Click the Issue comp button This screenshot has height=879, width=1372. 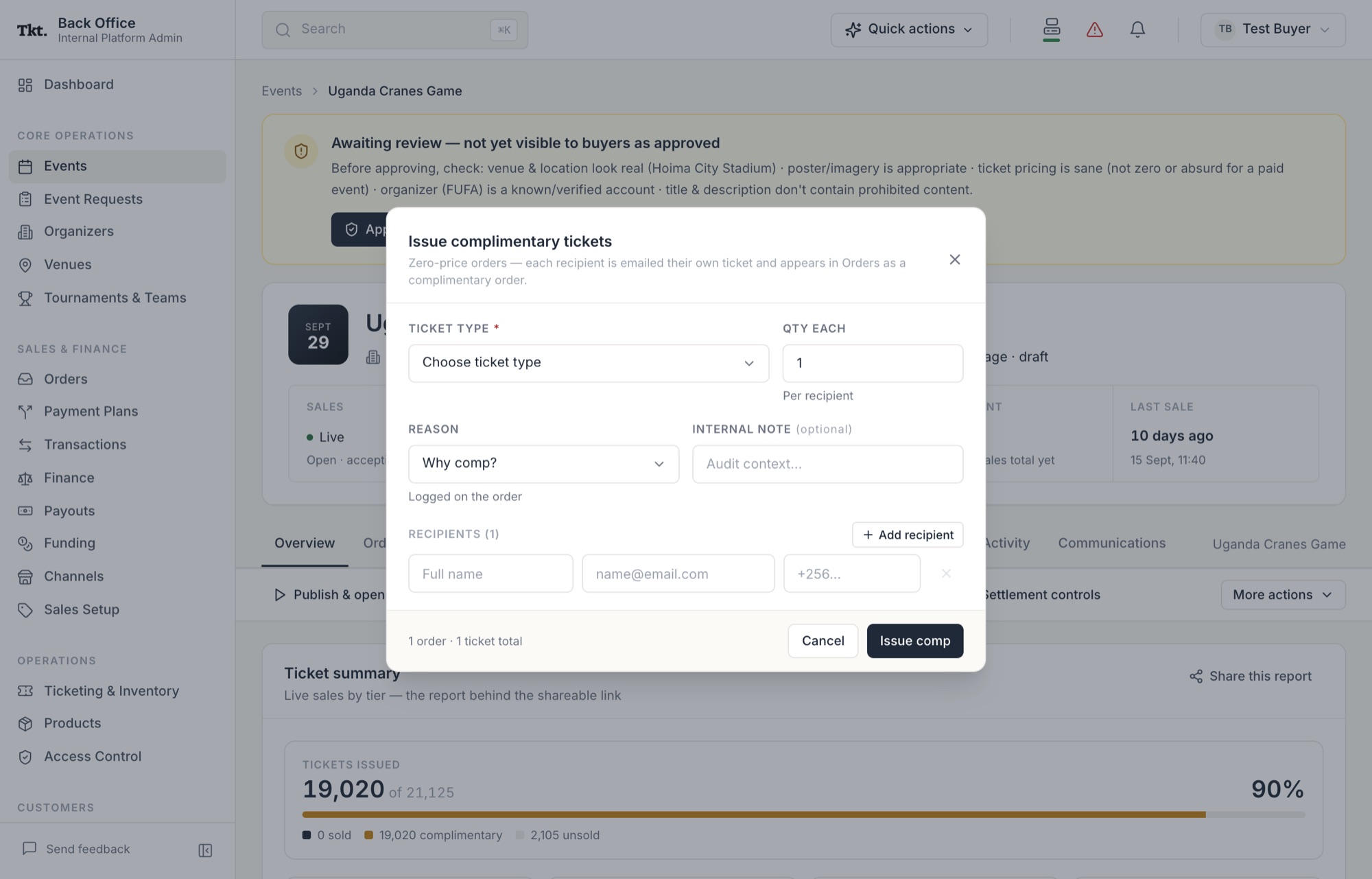(x=915, y=641)
